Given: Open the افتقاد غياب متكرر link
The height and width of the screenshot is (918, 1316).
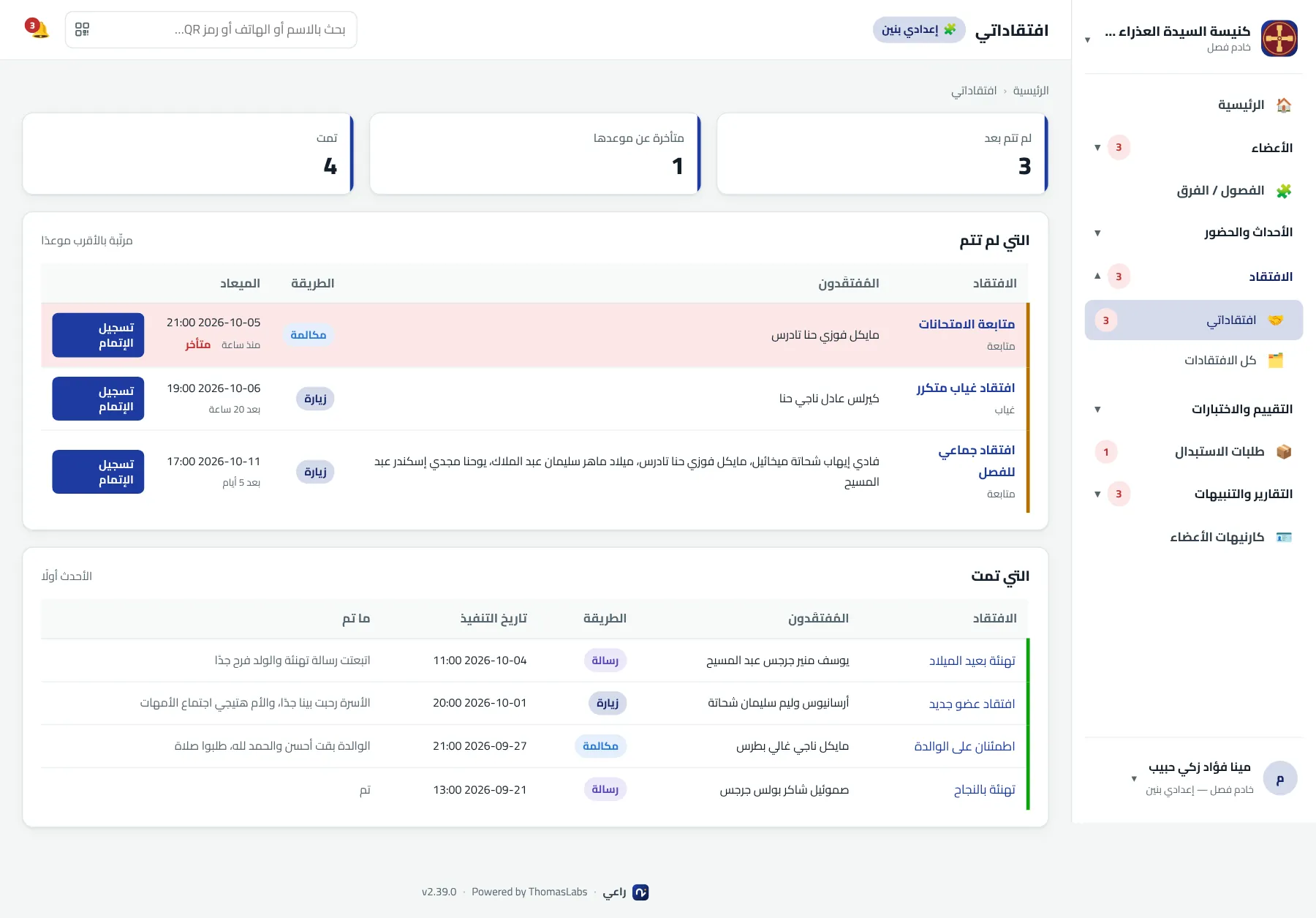Looking at the screenshot, I should pos(966,388).
